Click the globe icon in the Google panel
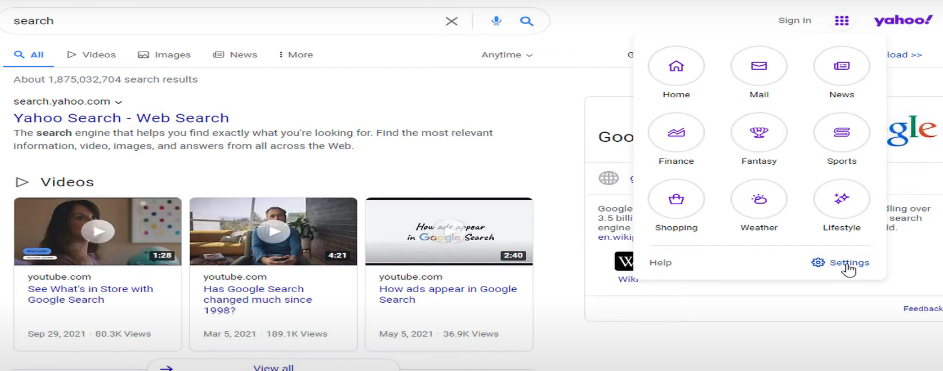 (x=609, y=179)
